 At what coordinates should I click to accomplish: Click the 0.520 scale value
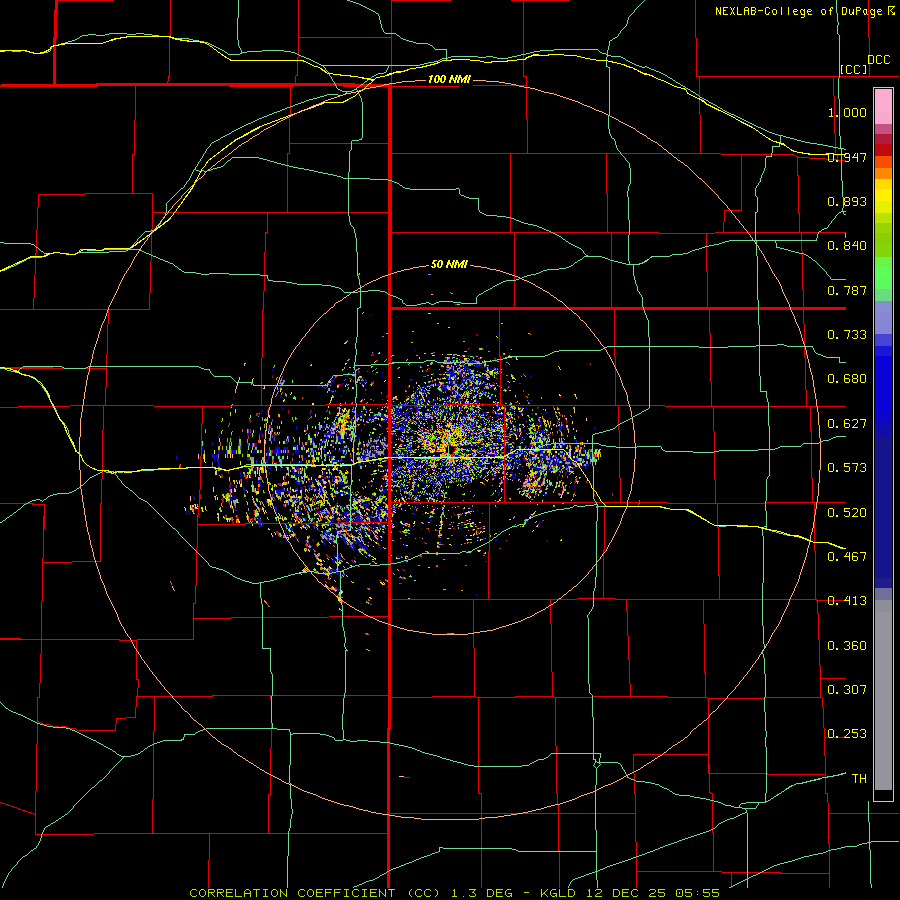coord(847,512)
